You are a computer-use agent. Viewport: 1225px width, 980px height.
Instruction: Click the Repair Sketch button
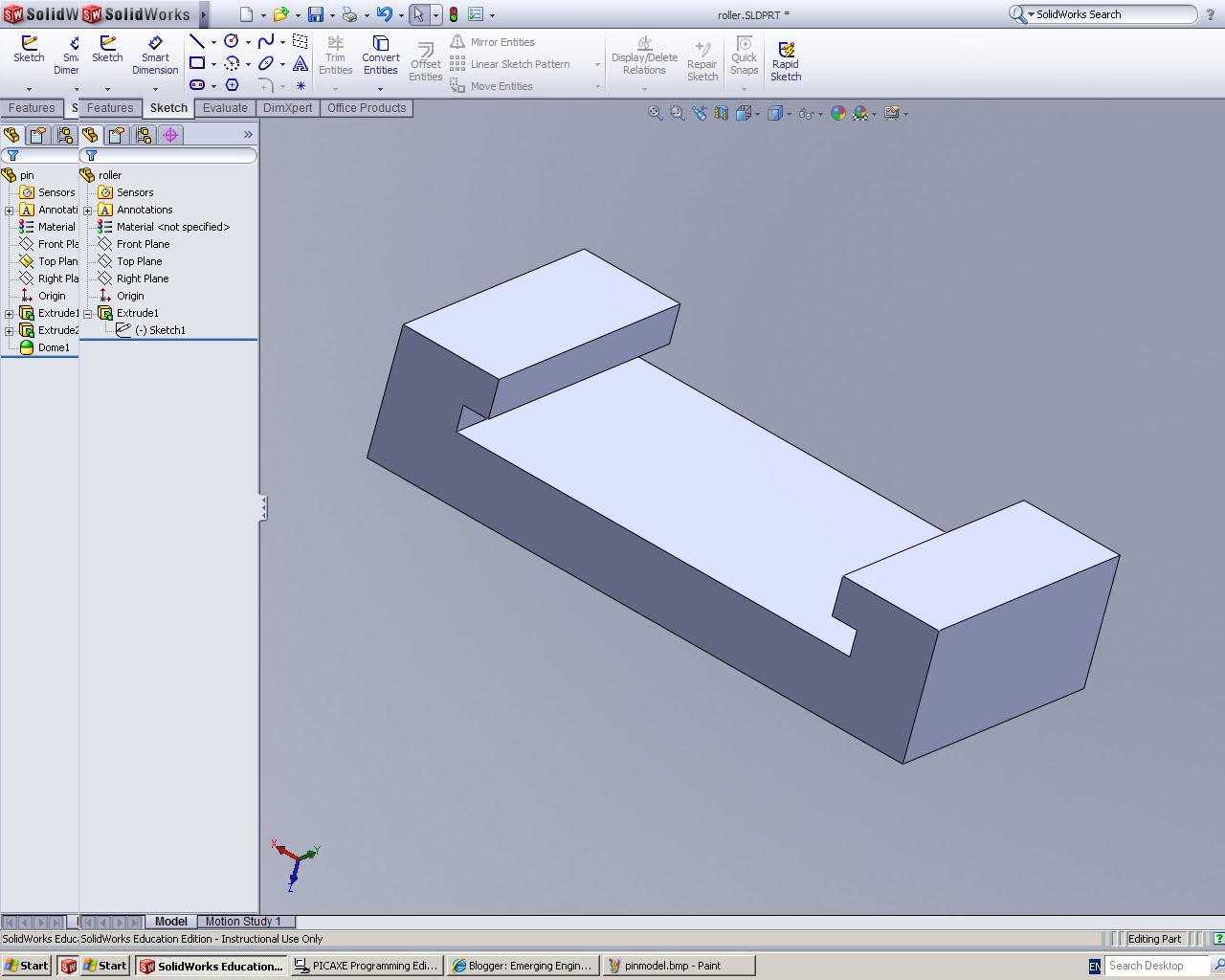pos(702,57)
